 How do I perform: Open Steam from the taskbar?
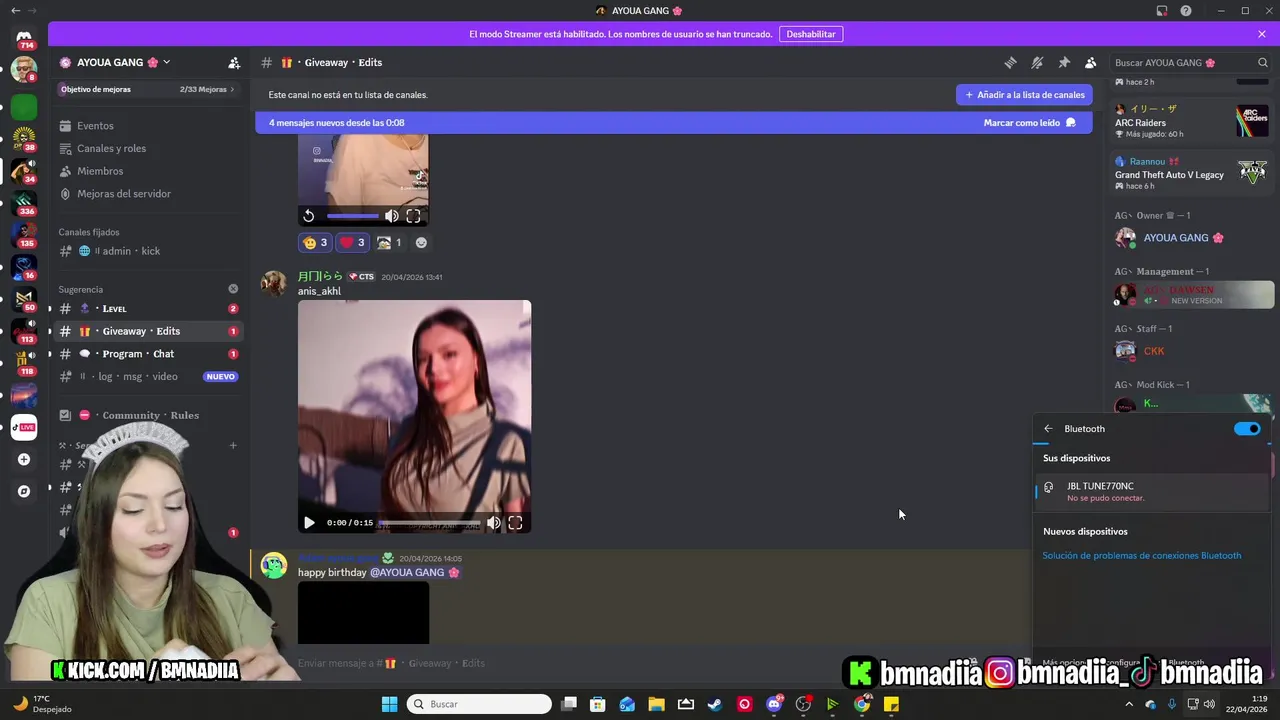[715, 704]
